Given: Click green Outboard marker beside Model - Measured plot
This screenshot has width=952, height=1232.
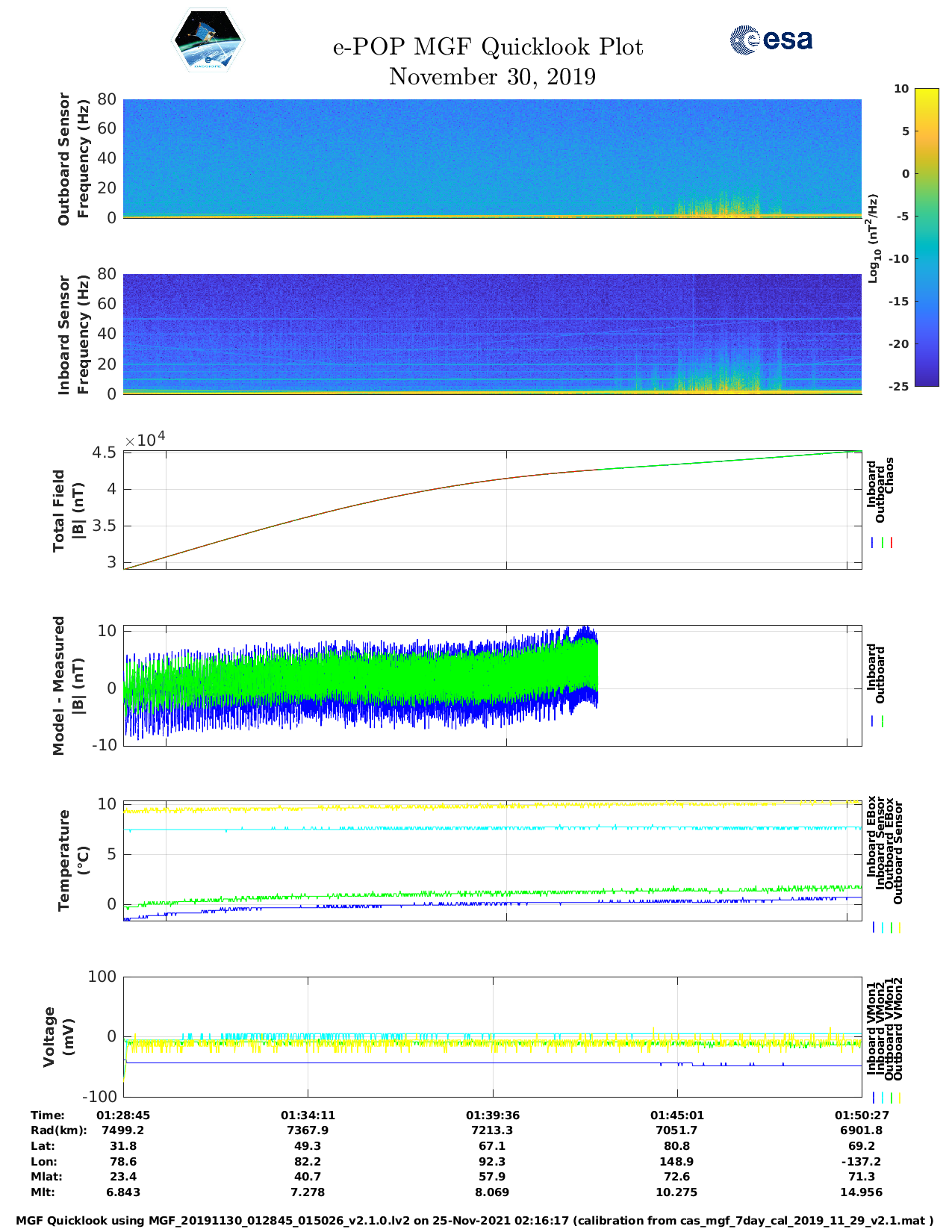Looking at the screenshot, I should tap(882, 721).
